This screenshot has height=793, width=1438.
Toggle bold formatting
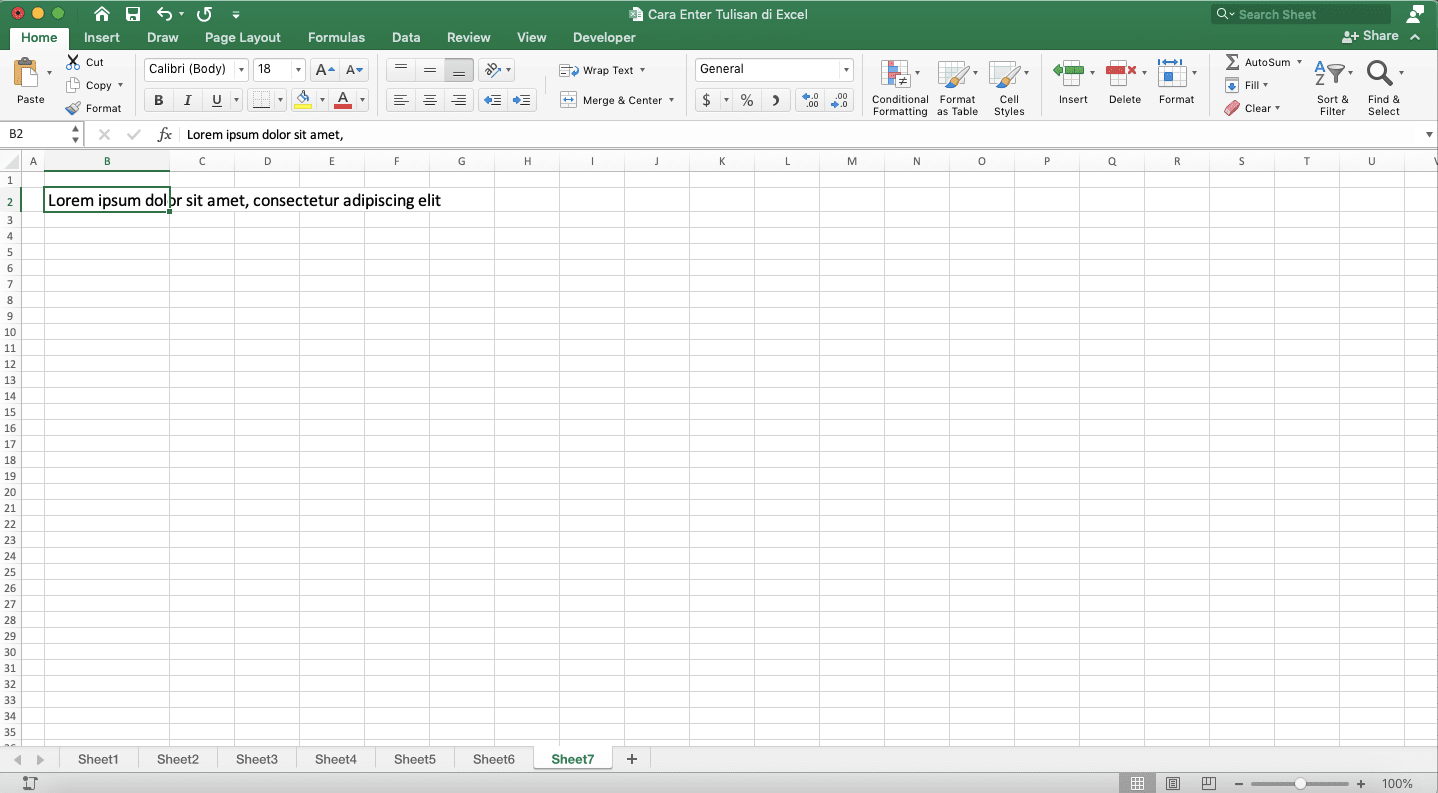point(158,100)
